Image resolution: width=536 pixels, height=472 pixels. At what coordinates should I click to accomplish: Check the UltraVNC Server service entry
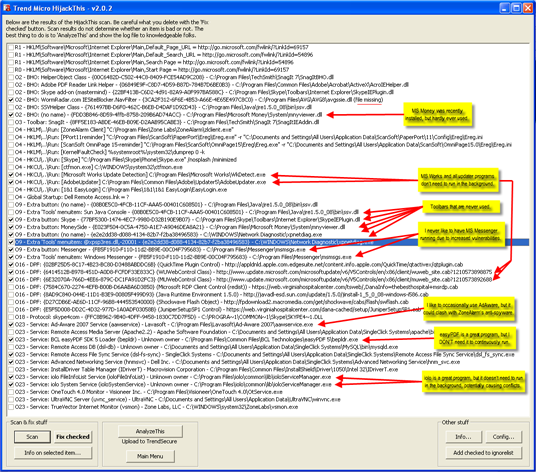tap(11, 400)
